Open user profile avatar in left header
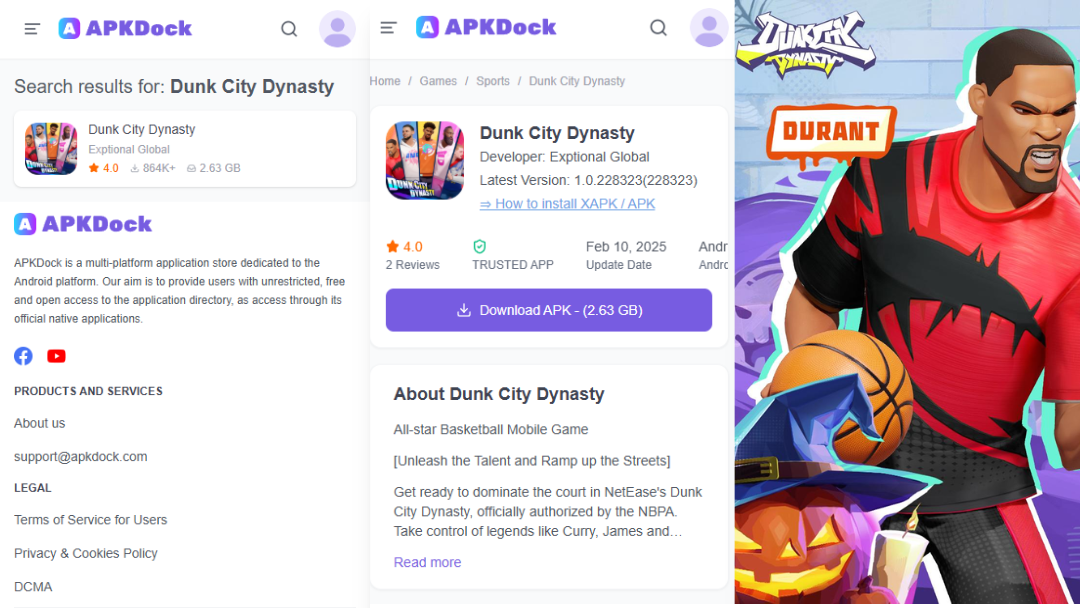Image resolution: width=1080 pixels, height=608 pixels. click(338, 29)
